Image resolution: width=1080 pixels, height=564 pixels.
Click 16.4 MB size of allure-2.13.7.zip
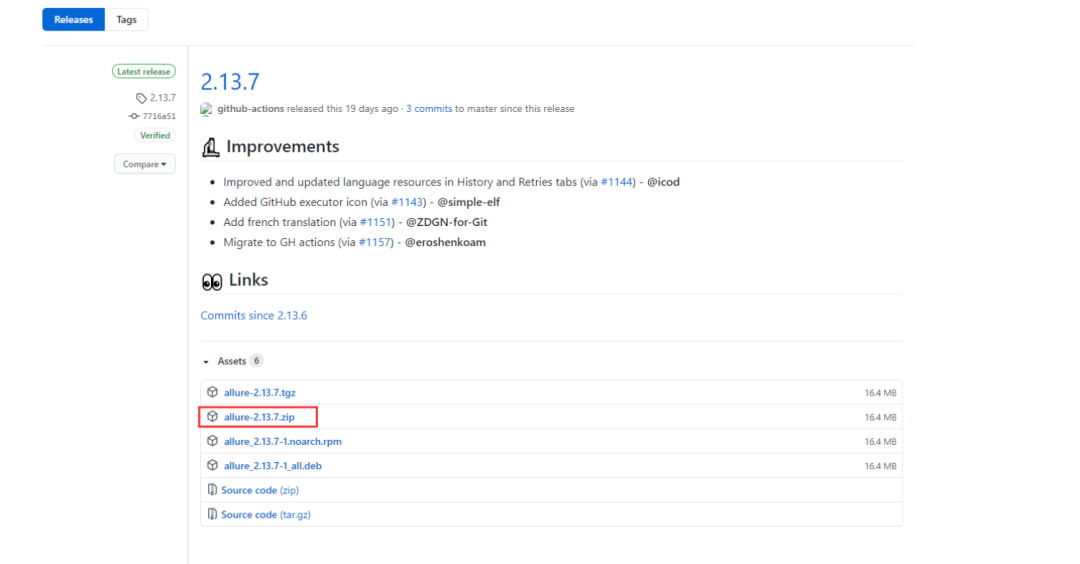(x=880, y=417)
